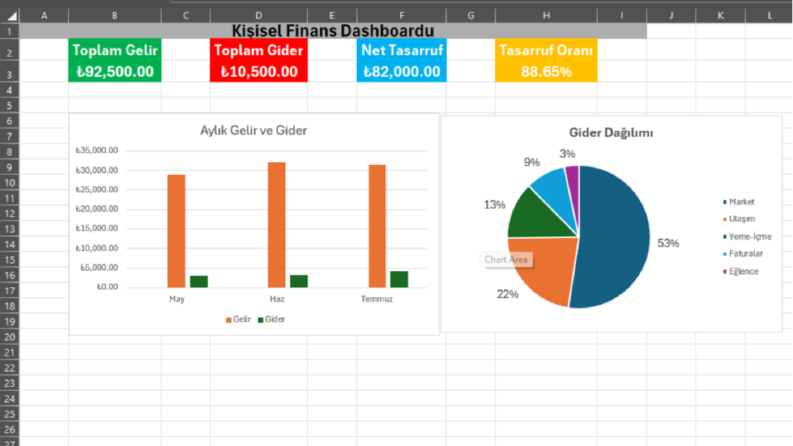Click the Gelir legend entry
This screenshot has width=793, height=446.
(x=238, y=319)
